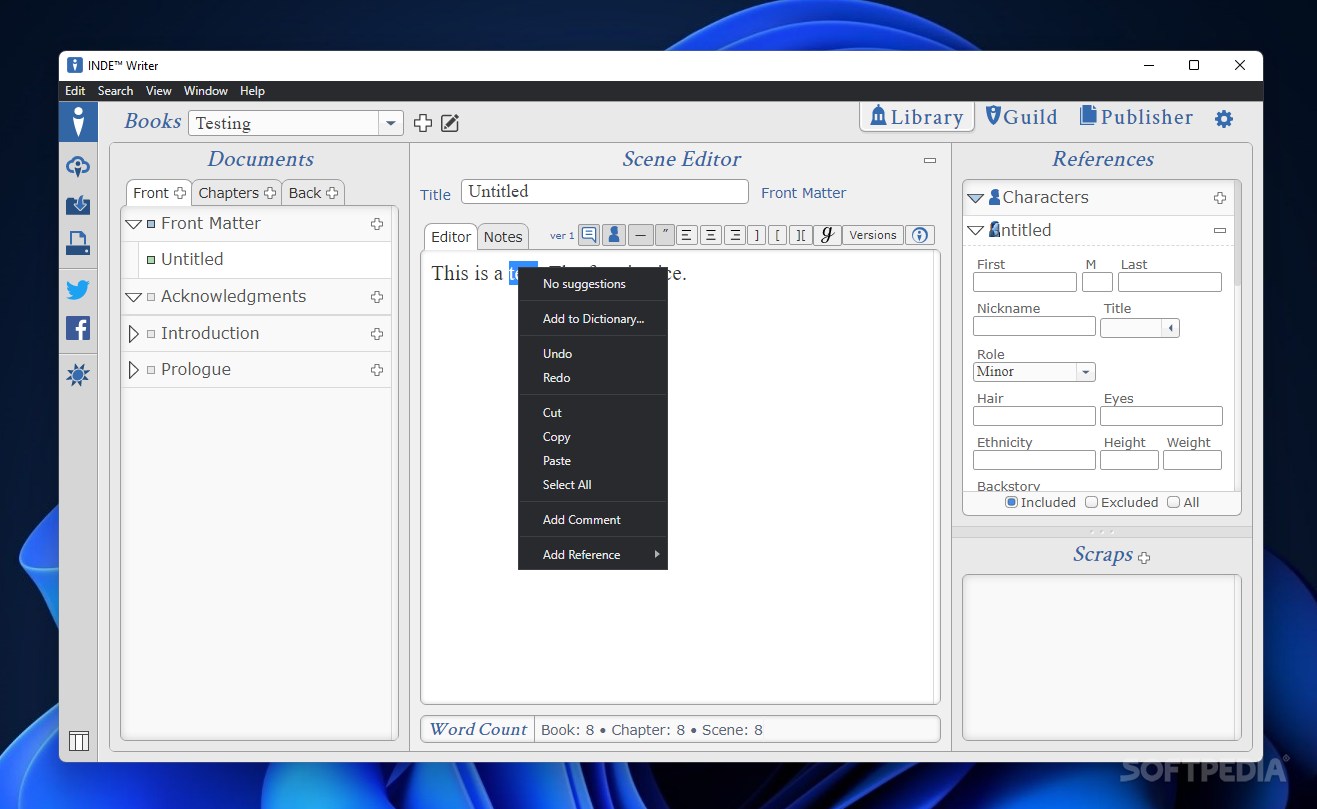1317x809 pixels.
Task: Choose Add Comment in context menu
Action: [593, 520]
